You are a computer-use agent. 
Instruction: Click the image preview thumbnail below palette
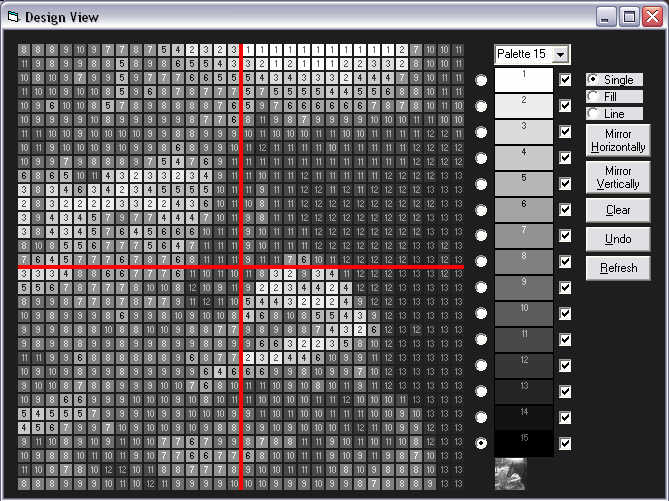coord(511,474)
